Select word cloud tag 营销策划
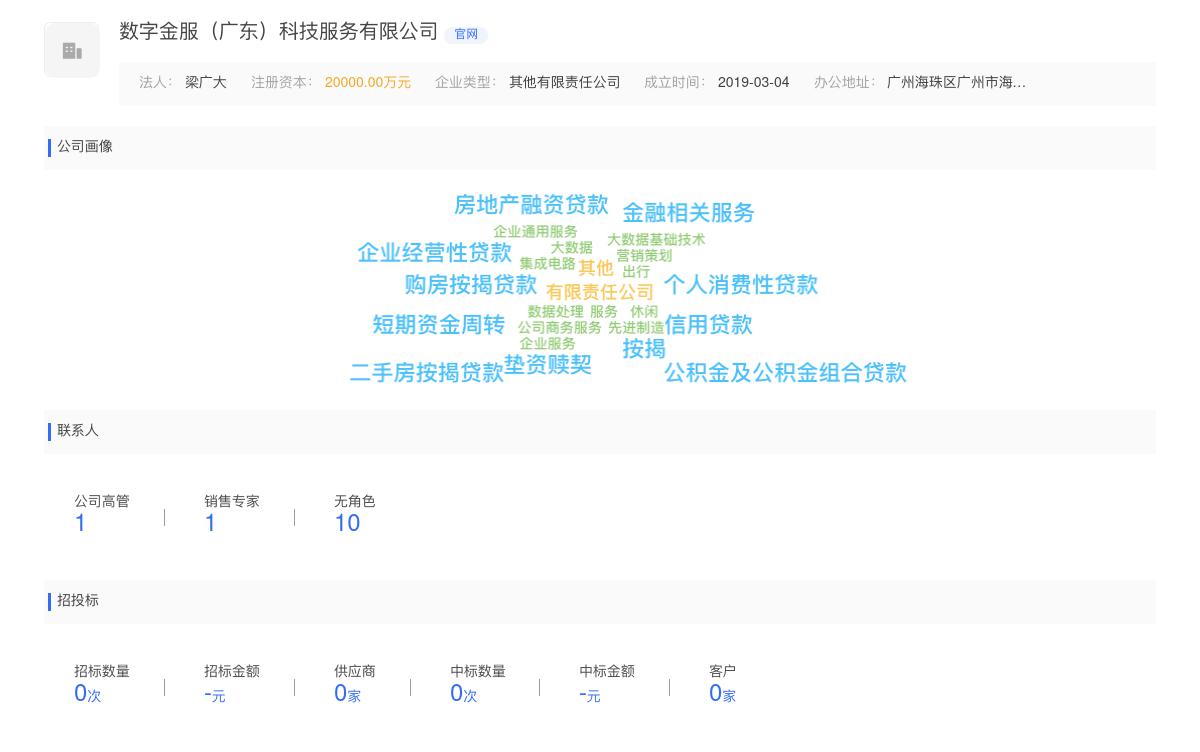This screenshot has height=752, width=1200. (644, 256)
